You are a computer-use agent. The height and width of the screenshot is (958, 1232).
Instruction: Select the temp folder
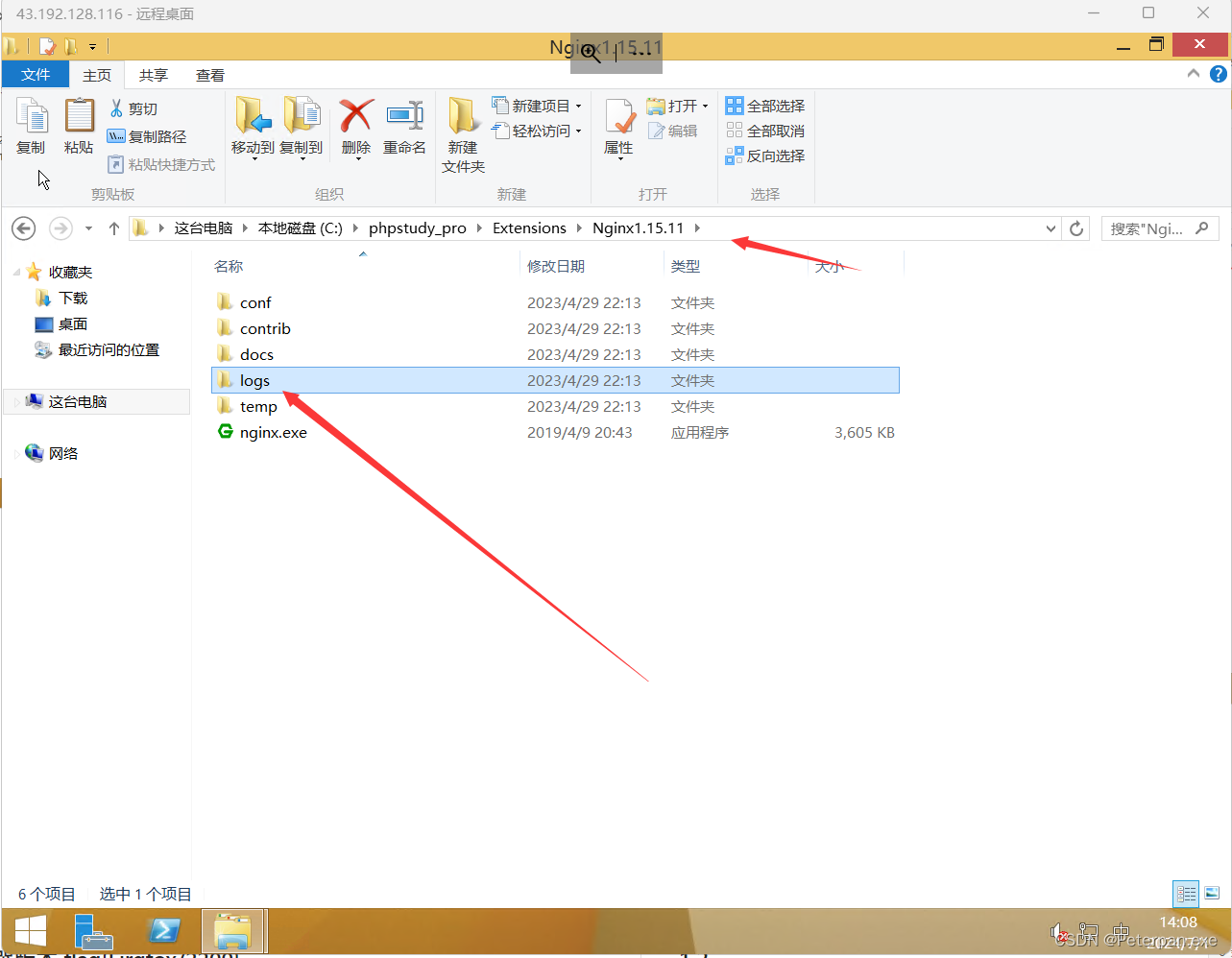pos(555,406)
